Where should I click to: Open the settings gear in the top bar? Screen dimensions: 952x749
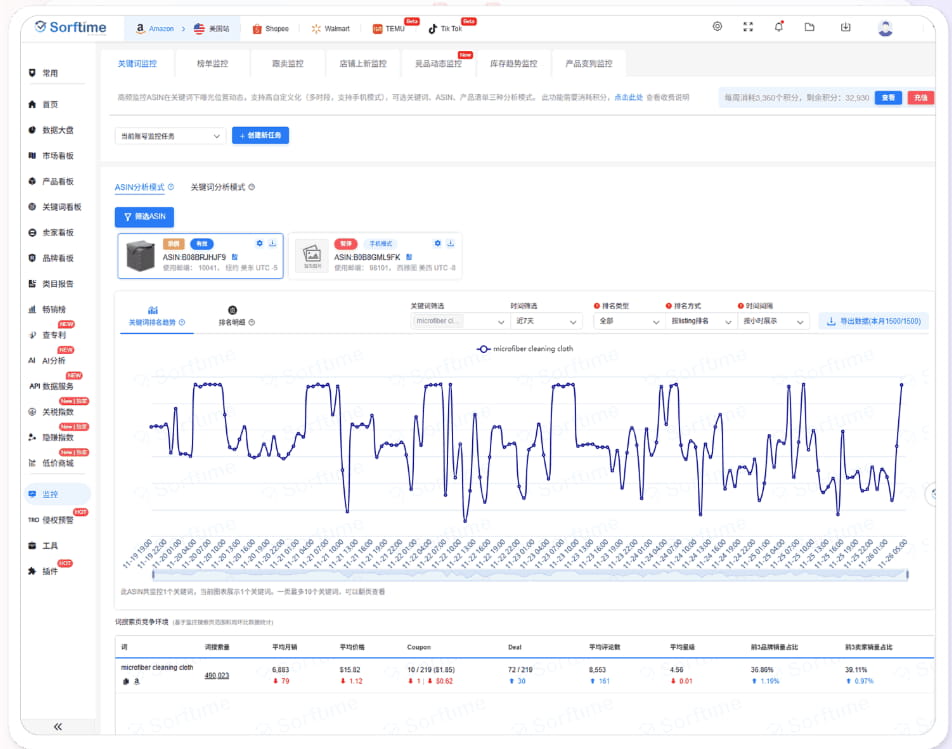[717, 27]
